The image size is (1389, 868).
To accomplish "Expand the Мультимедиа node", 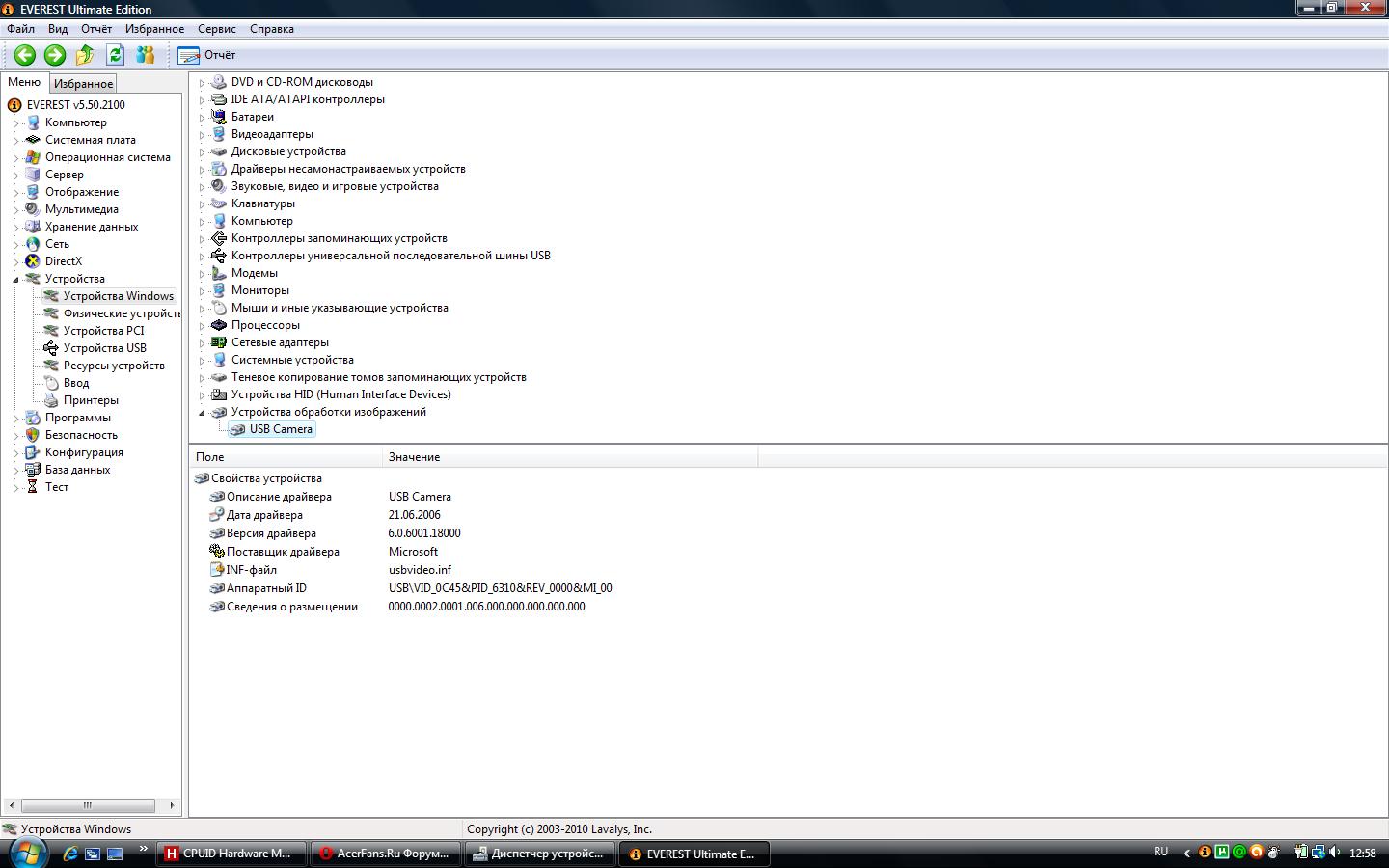I will pyautogui.click(x=15, y=210).
